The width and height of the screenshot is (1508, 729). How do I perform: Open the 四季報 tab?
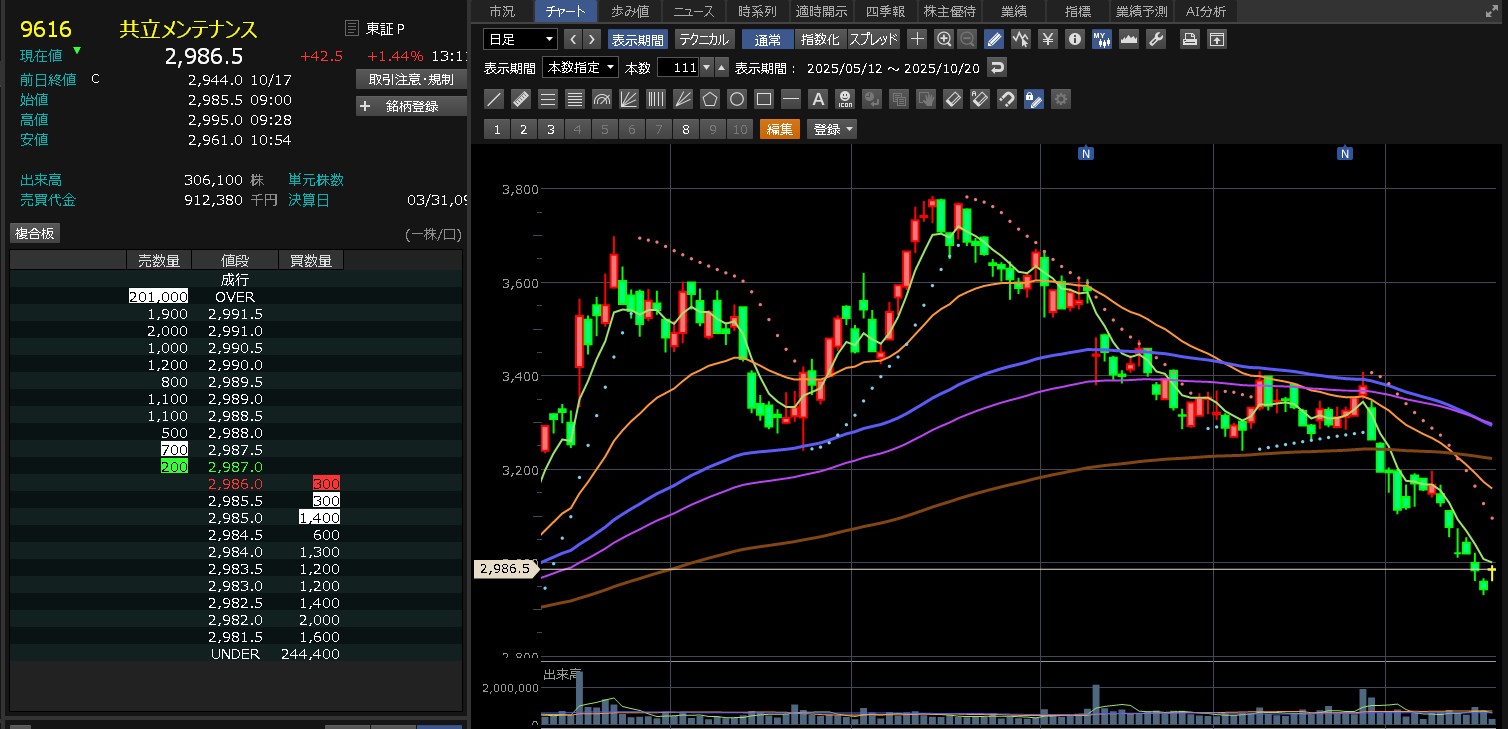(x=885, y=11)
